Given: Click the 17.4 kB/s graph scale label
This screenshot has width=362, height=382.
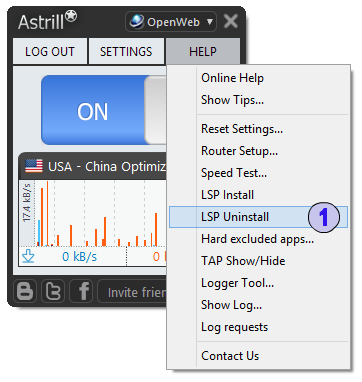Looking at the screenshot, I should pyautogui.click(x=27, y=202).
